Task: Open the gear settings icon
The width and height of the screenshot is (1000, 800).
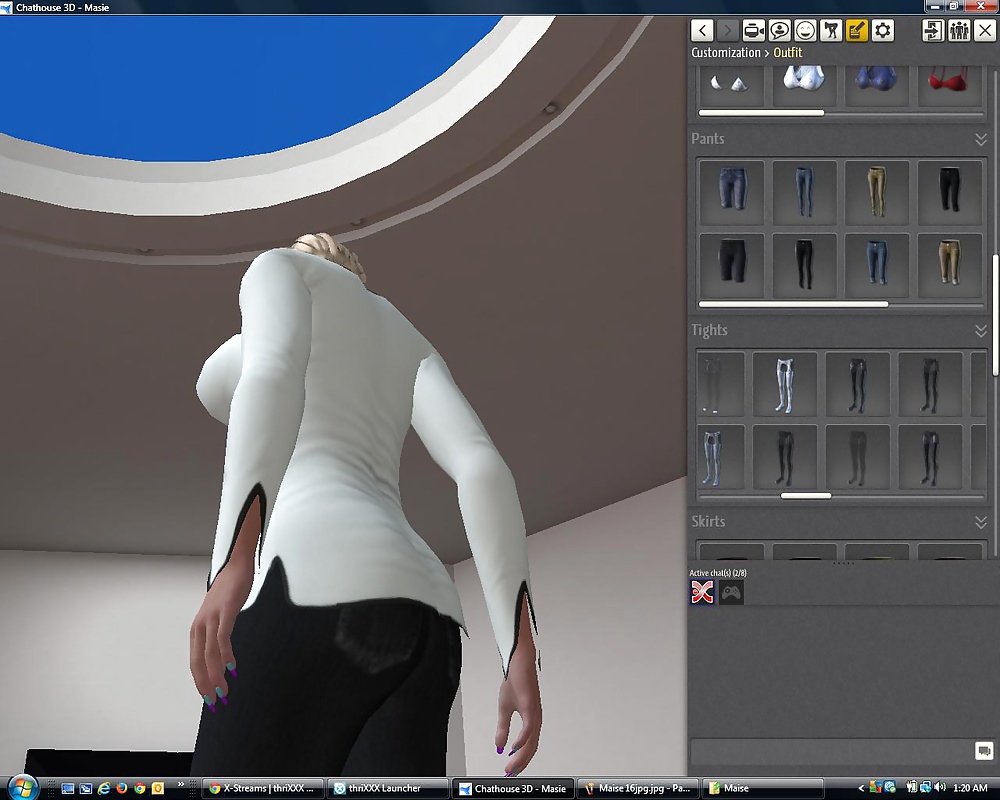Action: pos(883,31)
